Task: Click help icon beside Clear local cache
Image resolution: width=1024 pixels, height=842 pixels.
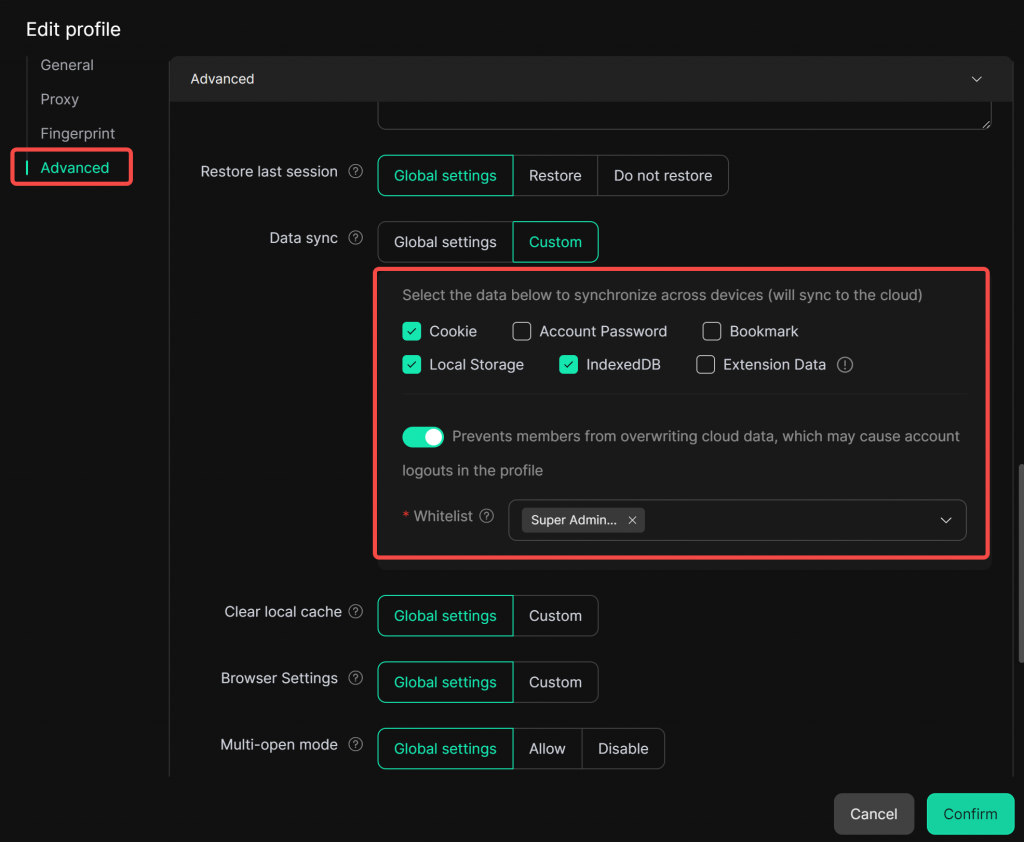Action: [x=355, y=612]
